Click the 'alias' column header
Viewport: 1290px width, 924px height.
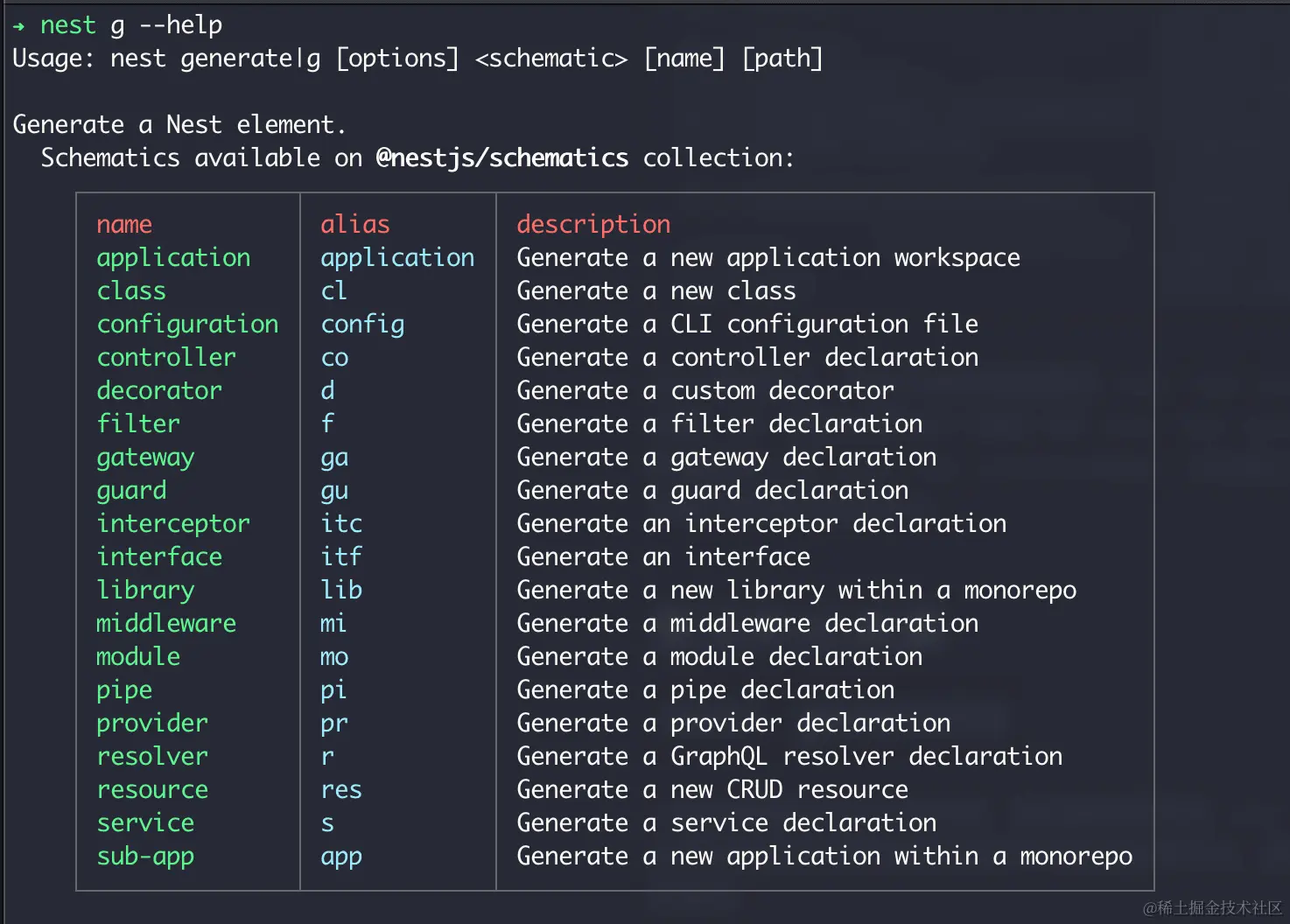click(355, 225)
